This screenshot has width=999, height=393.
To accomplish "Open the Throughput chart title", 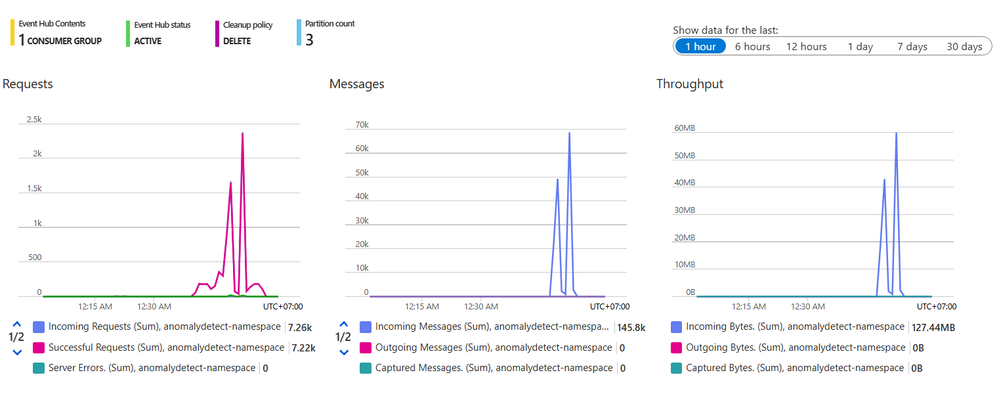I will pos(690,83).
